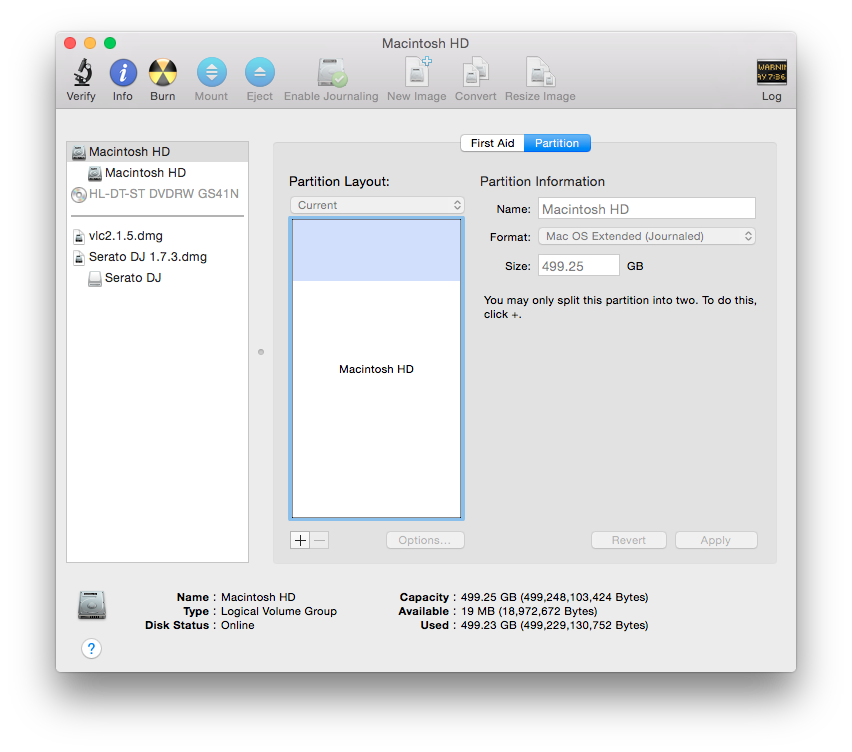Open the Log warning icon

click(x=772, y=72)
